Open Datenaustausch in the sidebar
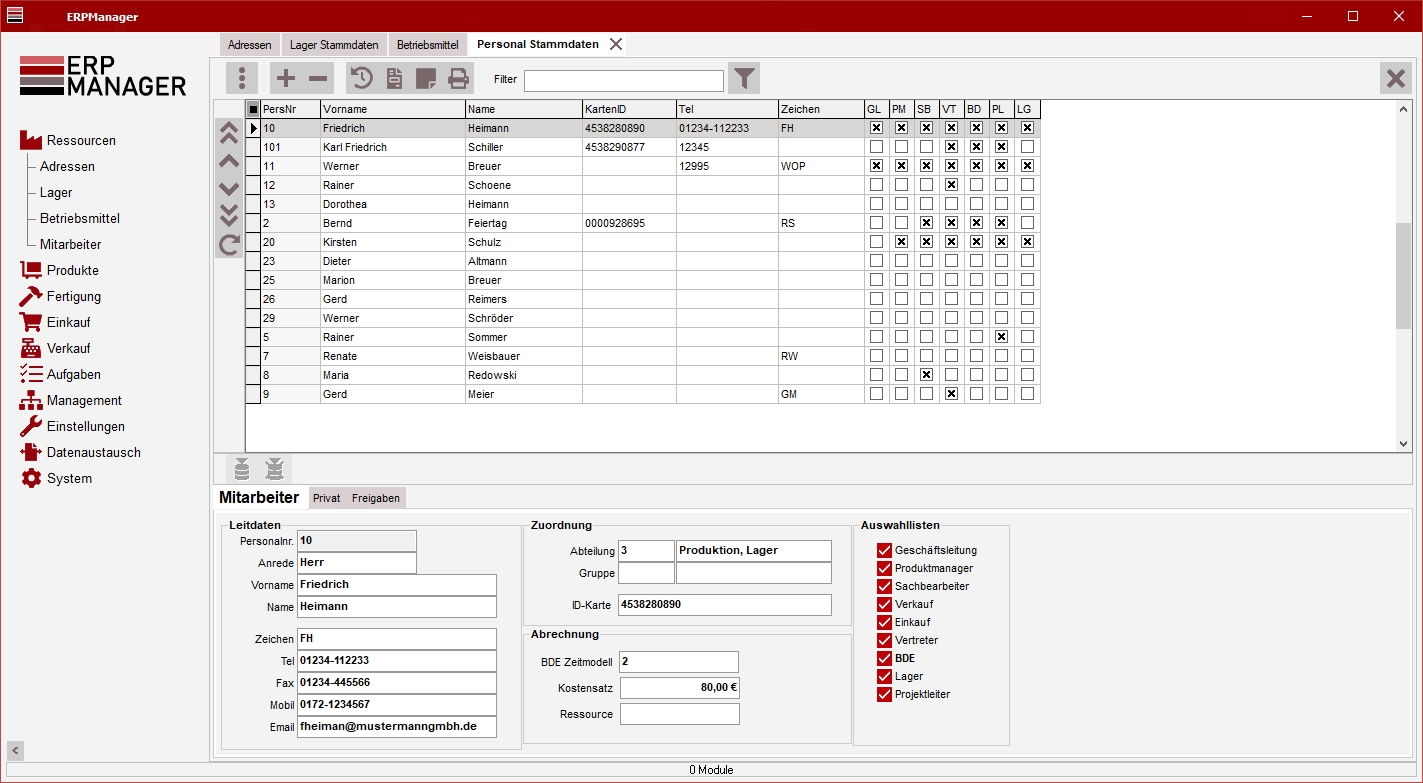1423x783 pixels. point(81,453)
